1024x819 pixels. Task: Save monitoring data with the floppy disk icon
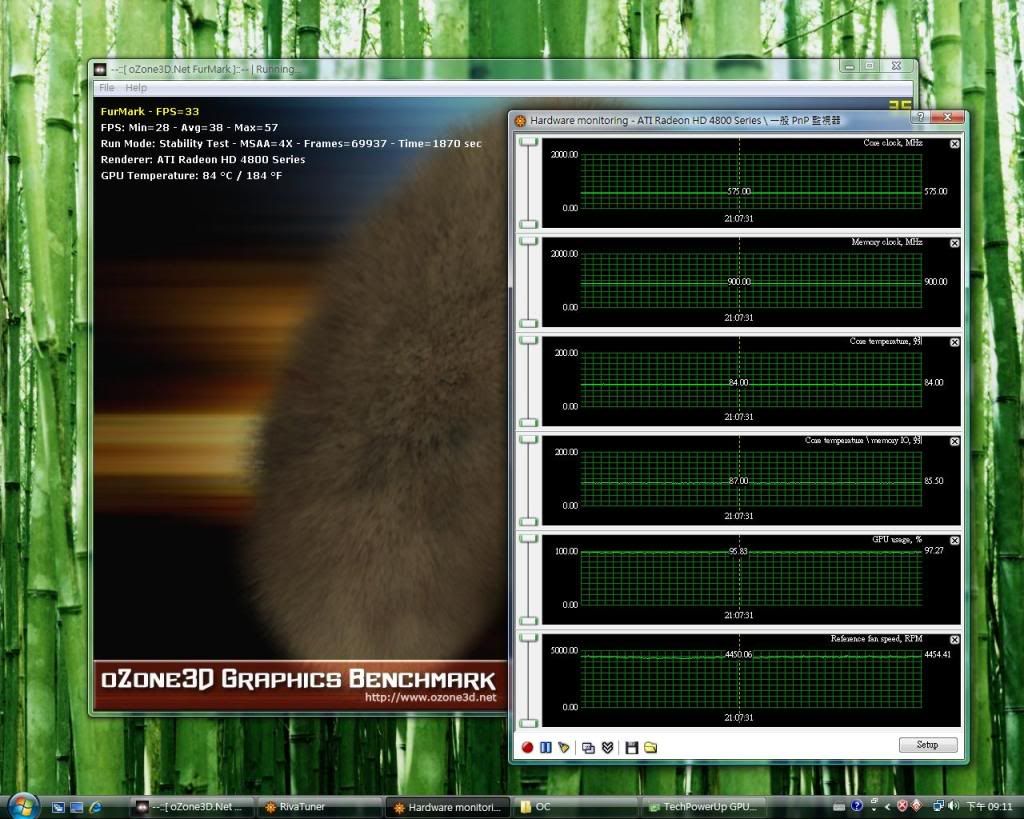[632, 747]
